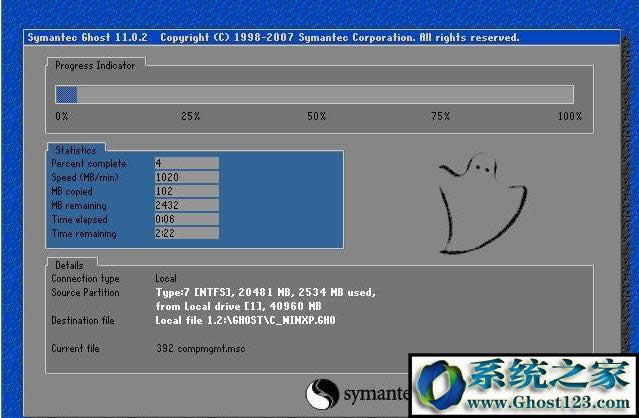Click the 50% marker under progress bar
The image size is (639, 418).
click(x=316, y=117)
